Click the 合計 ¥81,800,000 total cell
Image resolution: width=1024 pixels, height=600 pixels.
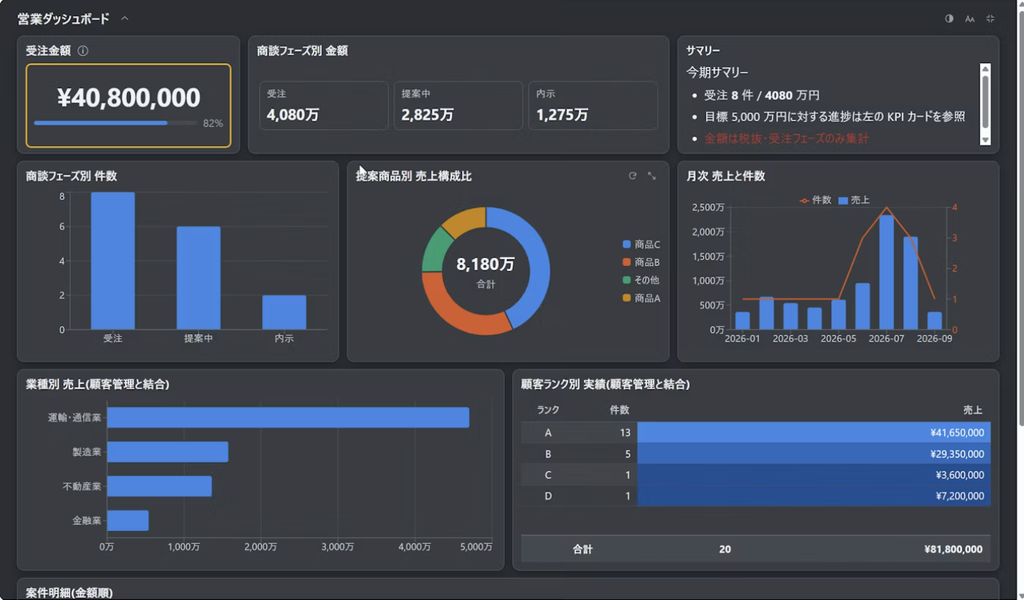pos(953,549)
